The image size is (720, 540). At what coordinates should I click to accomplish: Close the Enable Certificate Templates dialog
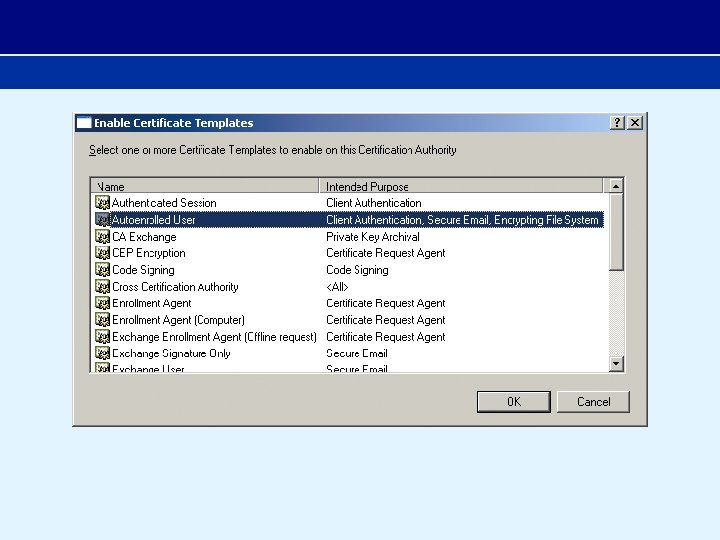(635, 123)
